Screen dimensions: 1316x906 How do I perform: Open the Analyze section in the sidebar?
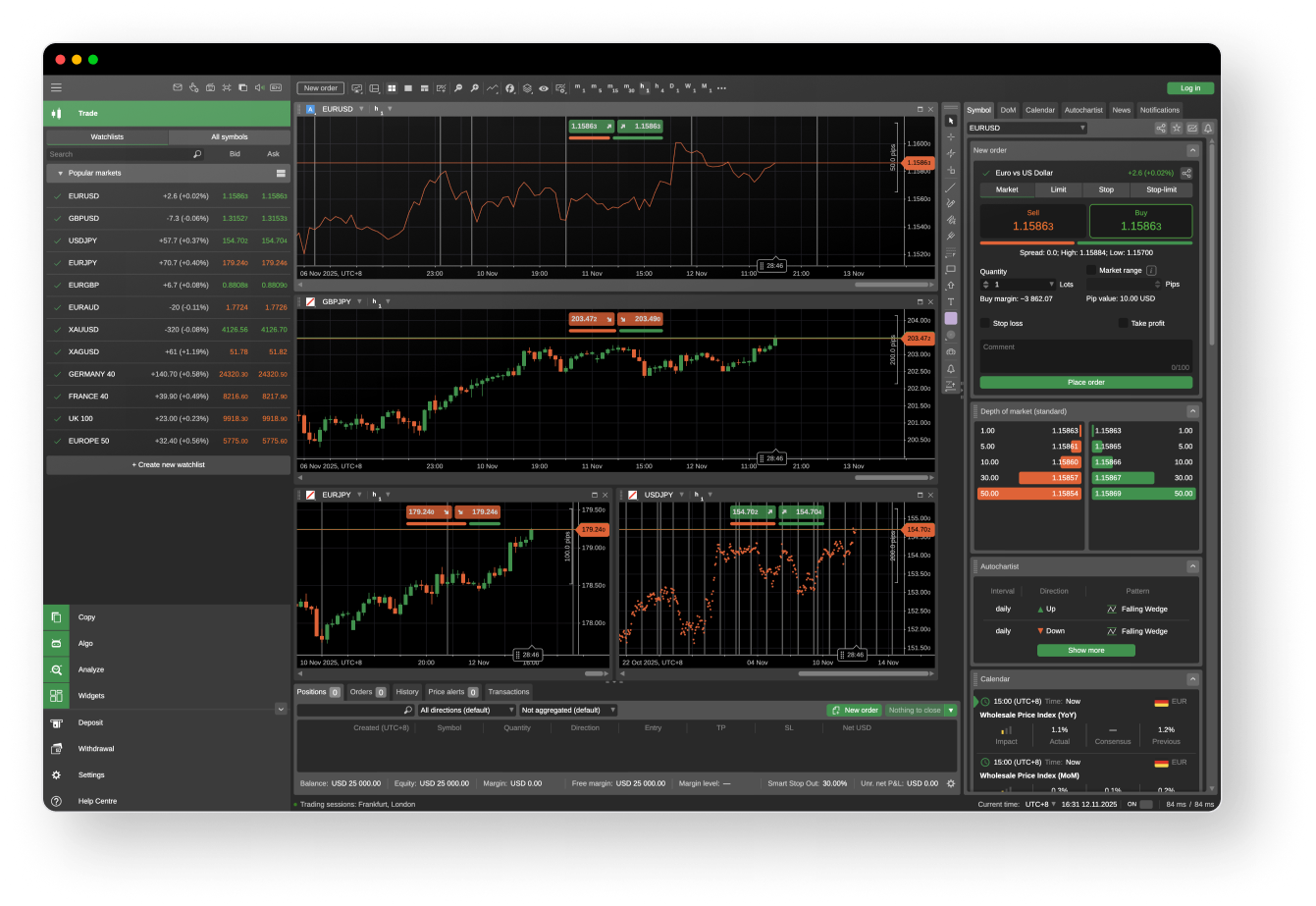point(90,669)
